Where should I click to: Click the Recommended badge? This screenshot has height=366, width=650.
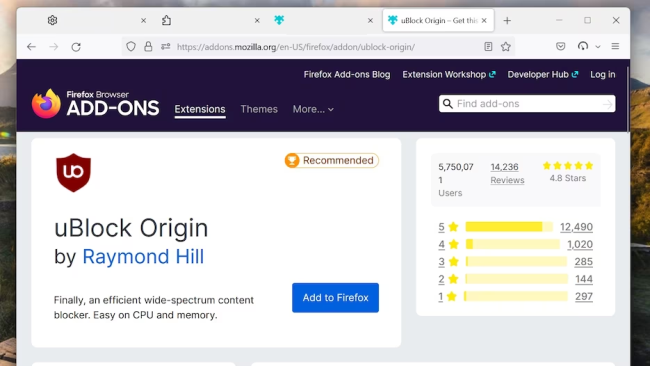click(332, 160)
